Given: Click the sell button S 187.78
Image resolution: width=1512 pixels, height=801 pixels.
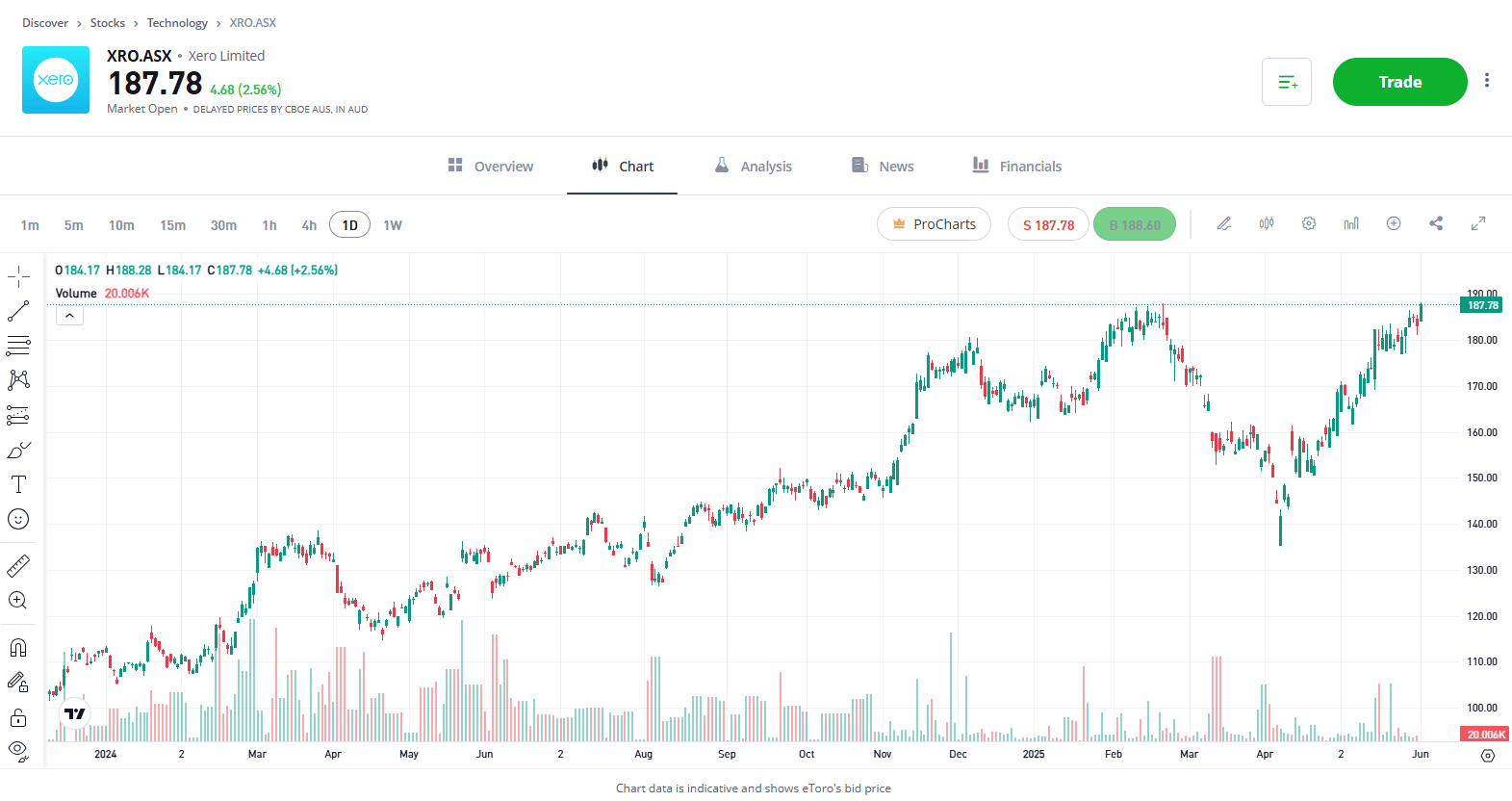Looking at the screenshot, I should coord(1048,224).
